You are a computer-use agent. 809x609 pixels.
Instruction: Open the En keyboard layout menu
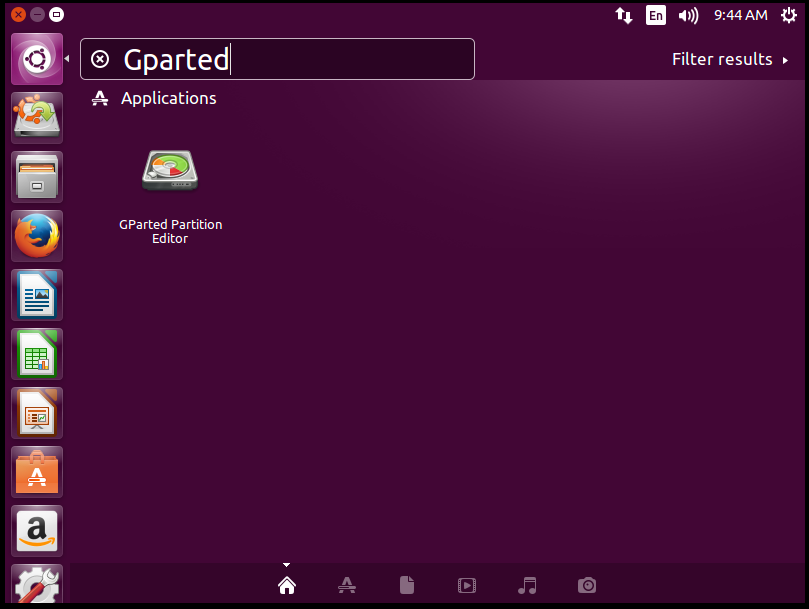[656, 15]
